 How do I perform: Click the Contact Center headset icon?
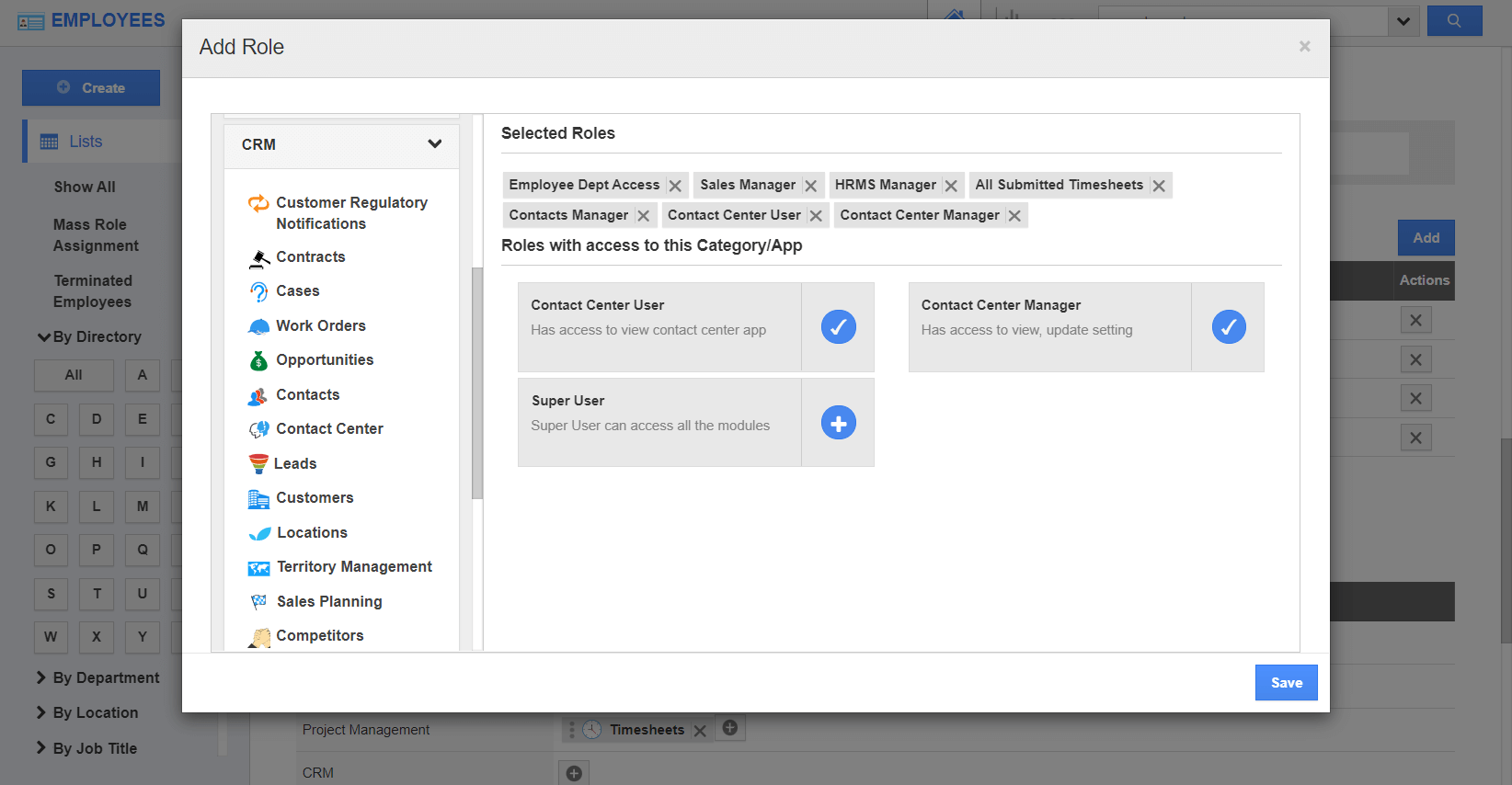coord(258,429)
